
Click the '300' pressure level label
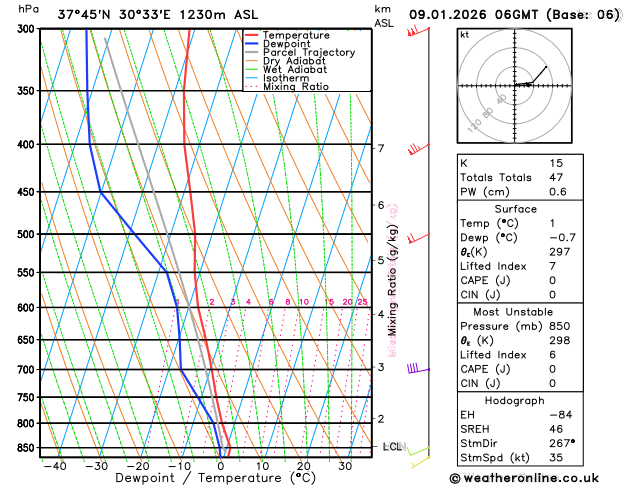click(28, 29)
